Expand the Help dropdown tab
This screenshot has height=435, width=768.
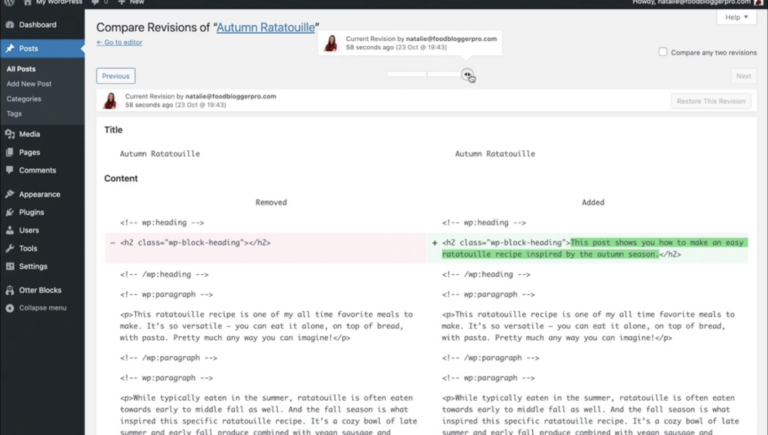click(736, 17)
